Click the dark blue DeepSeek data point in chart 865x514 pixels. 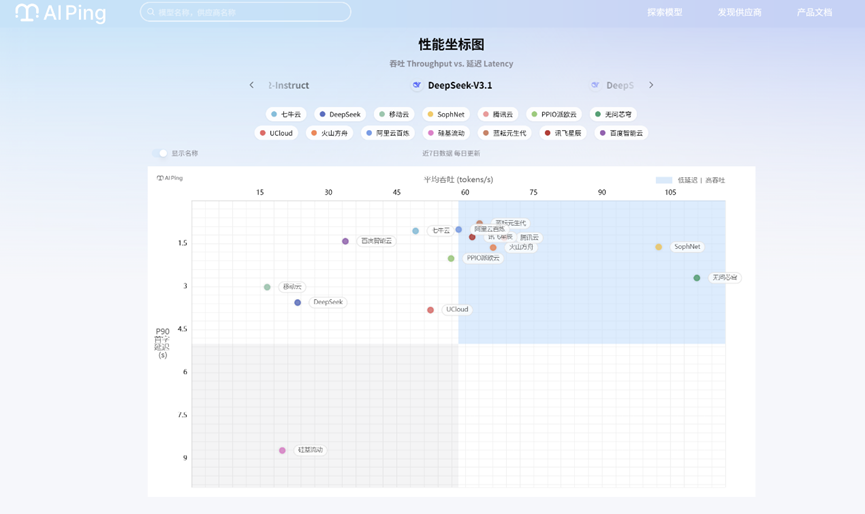(297, 303)
